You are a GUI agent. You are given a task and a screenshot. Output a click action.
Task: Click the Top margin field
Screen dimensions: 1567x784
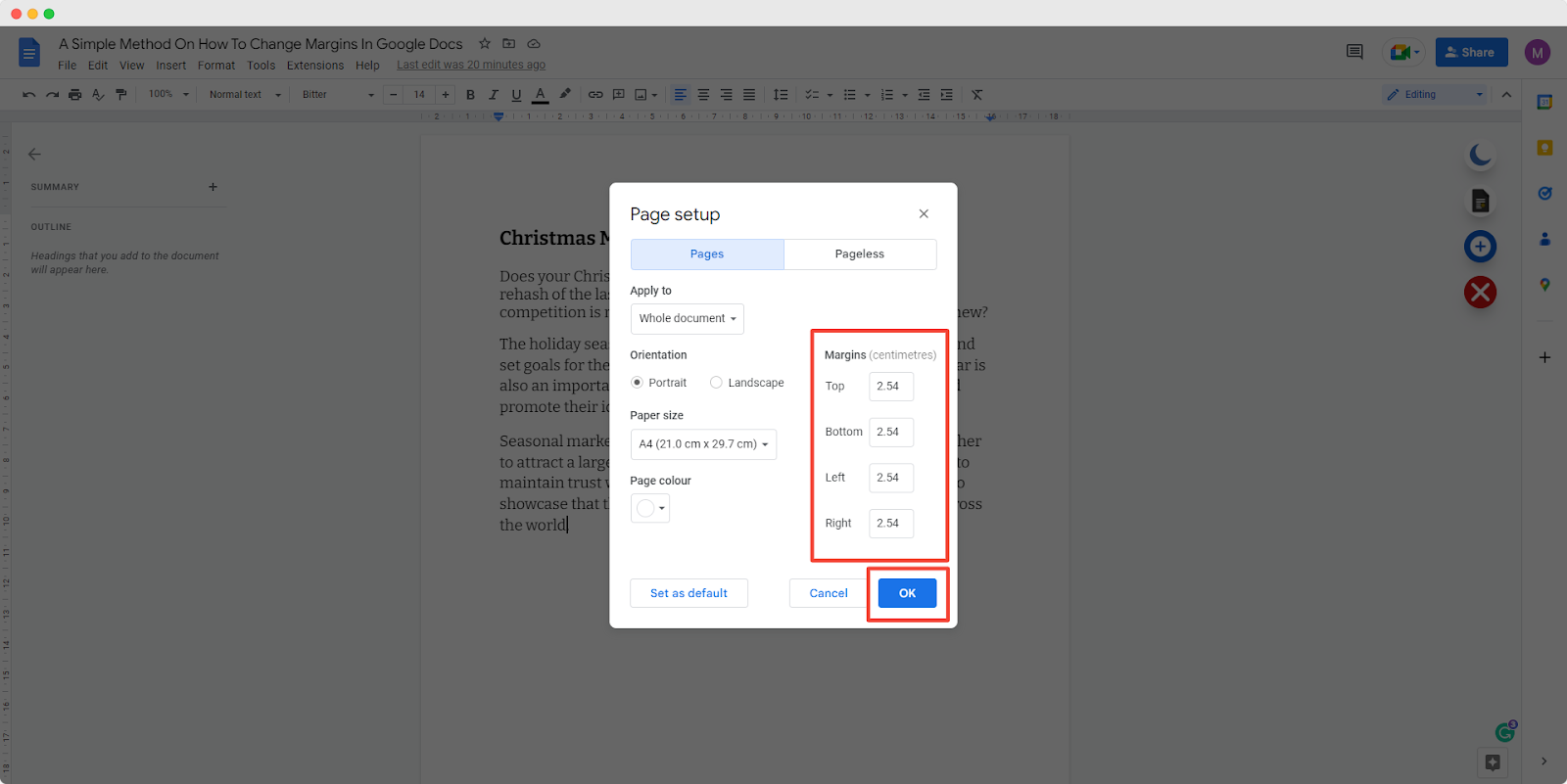891,387
